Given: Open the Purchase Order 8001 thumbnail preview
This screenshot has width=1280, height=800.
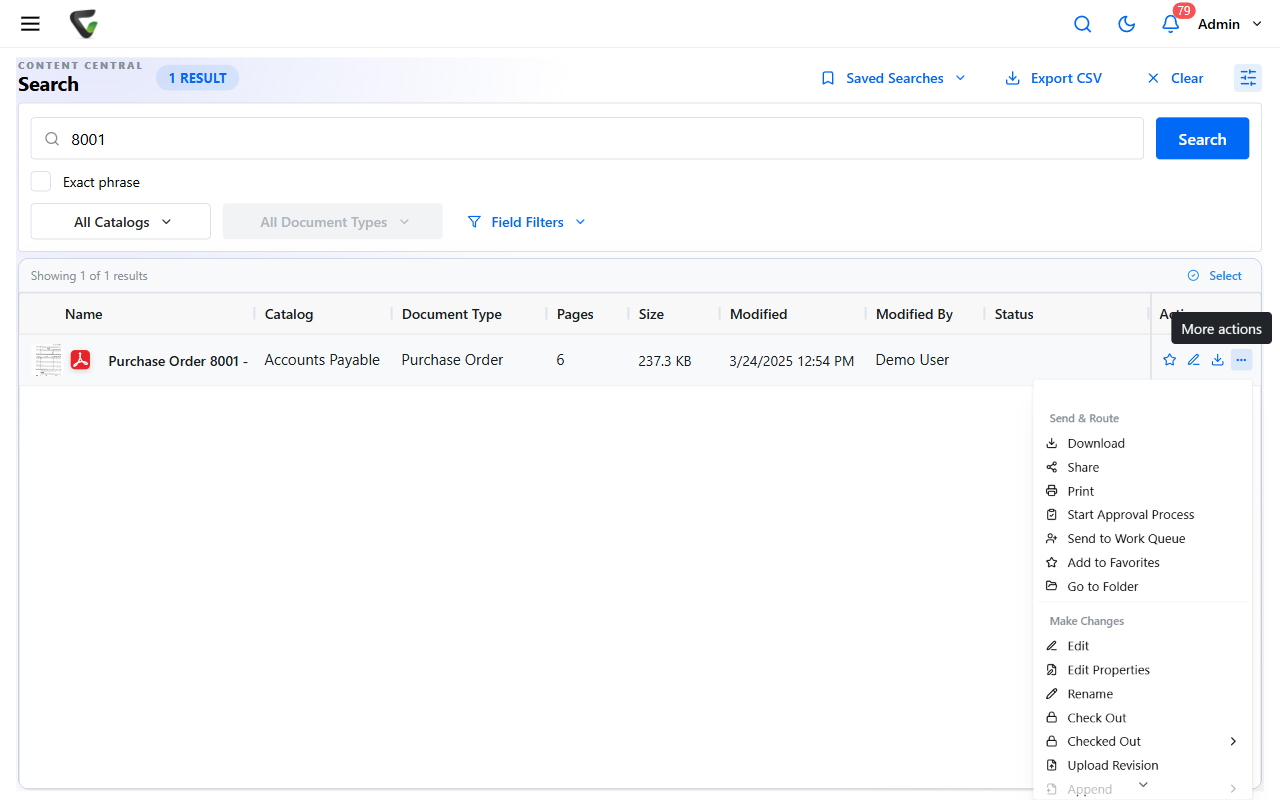Looking at the screenshot, I should click(x=48, y=360).
